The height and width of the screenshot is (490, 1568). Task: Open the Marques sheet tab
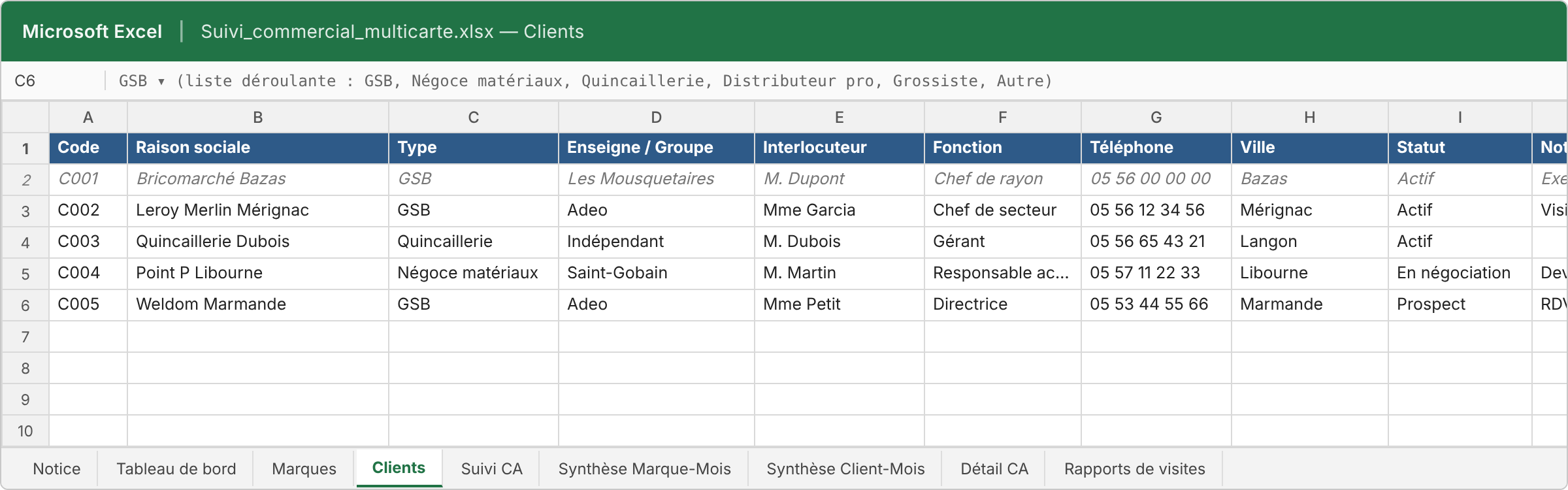click(304, 468)
